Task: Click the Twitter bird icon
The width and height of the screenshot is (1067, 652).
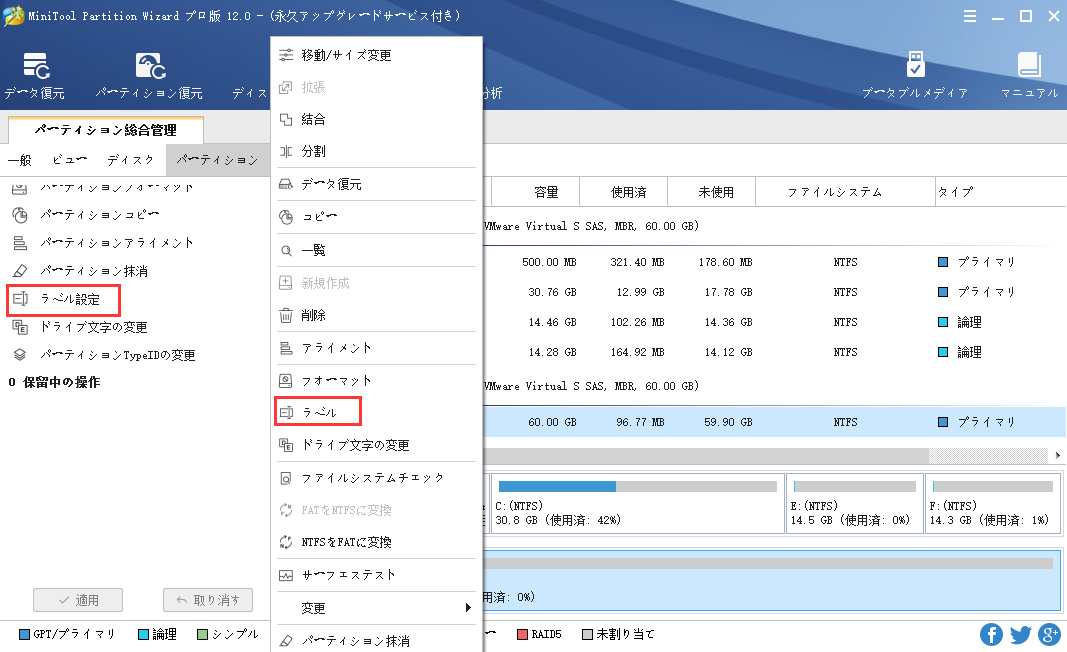Action: (1020, 634)
